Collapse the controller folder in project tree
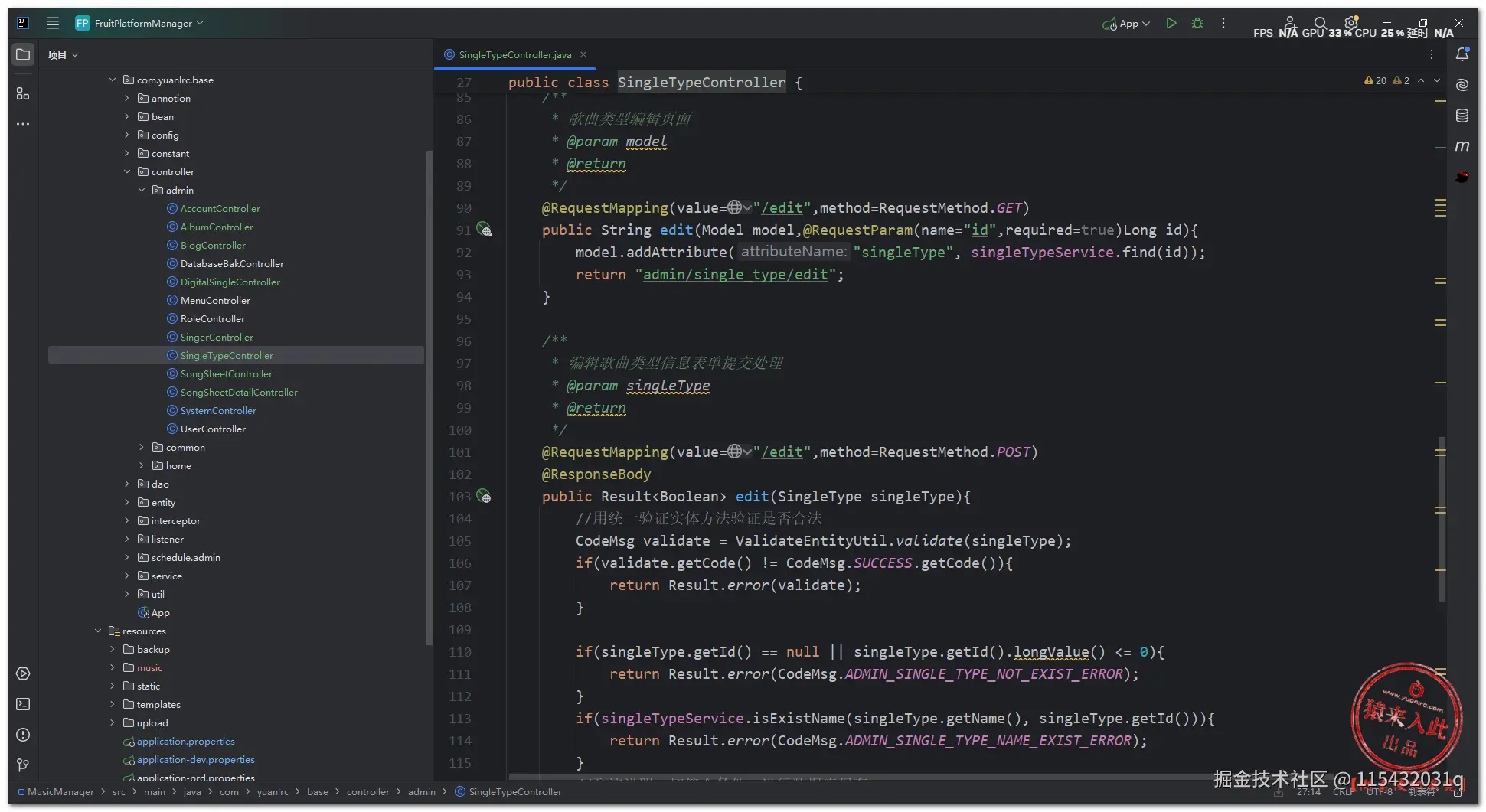This screenshot has height=812, width=1486. (x=127, y=172)
